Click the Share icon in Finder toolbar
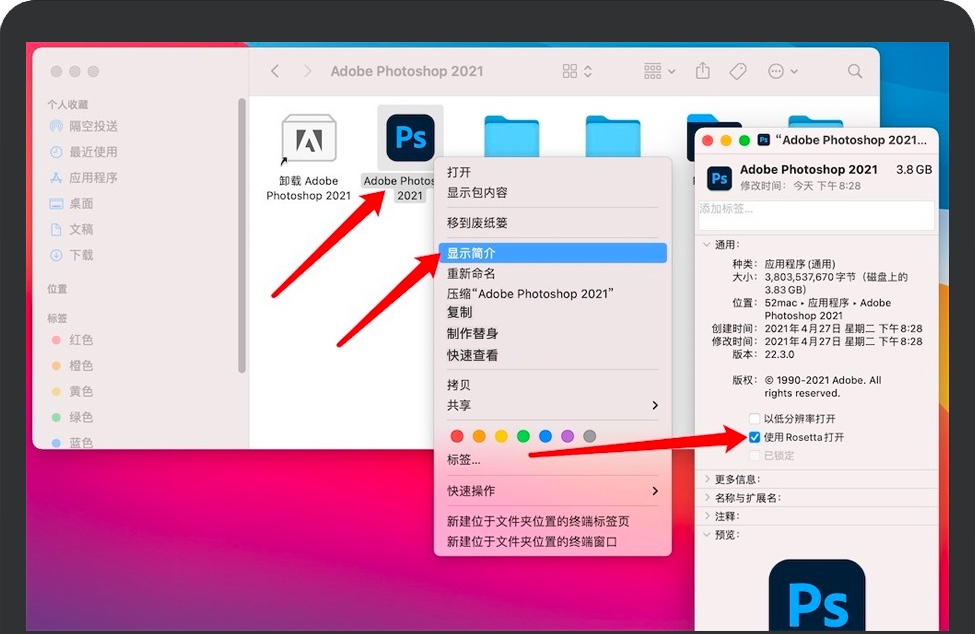The height and width of the screenshot is (634, 975). 703,71
